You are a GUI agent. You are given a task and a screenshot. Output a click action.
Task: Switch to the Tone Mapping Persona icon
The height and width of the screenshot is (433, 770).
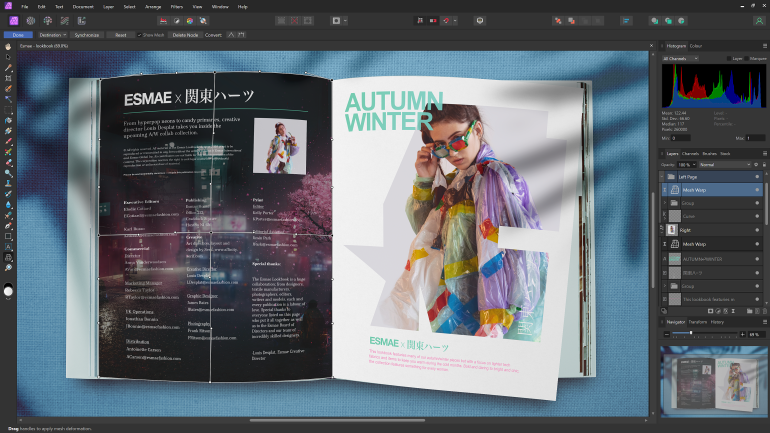[64, 21]
